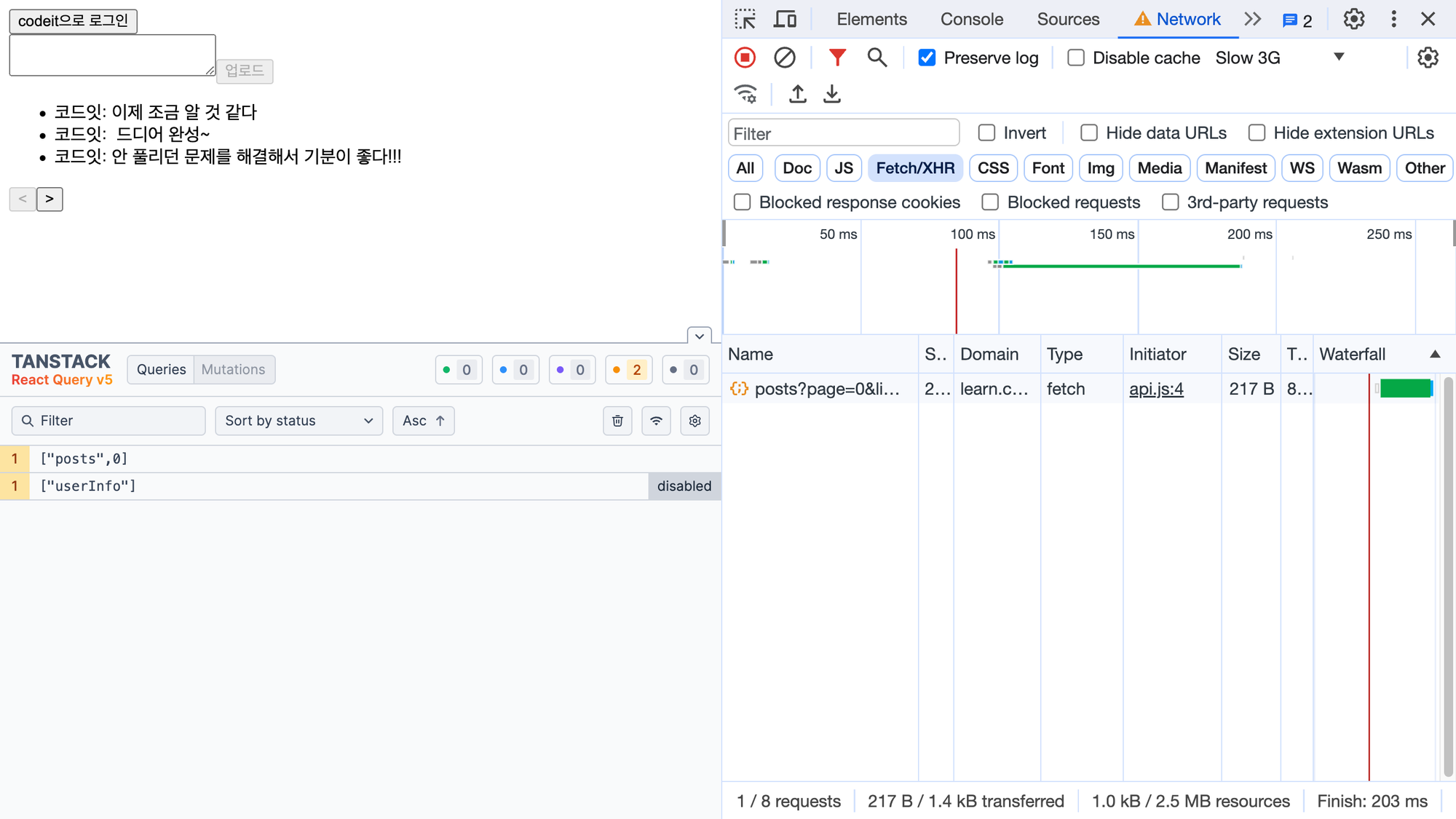Switch to the Elements tab
This screenshot has width=1456, height=819.
(871, 19)
